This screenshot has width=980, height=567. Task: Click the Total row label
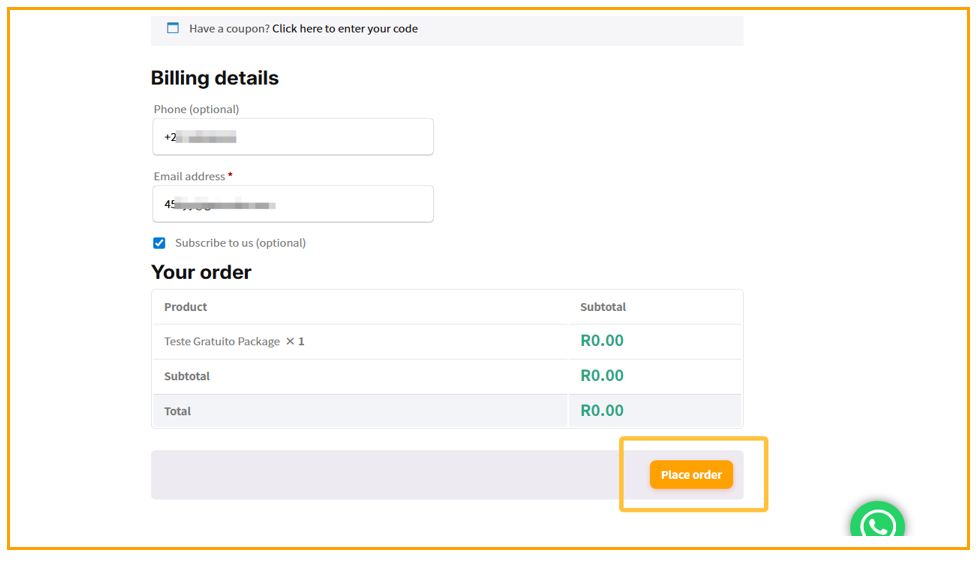point(177,411)
